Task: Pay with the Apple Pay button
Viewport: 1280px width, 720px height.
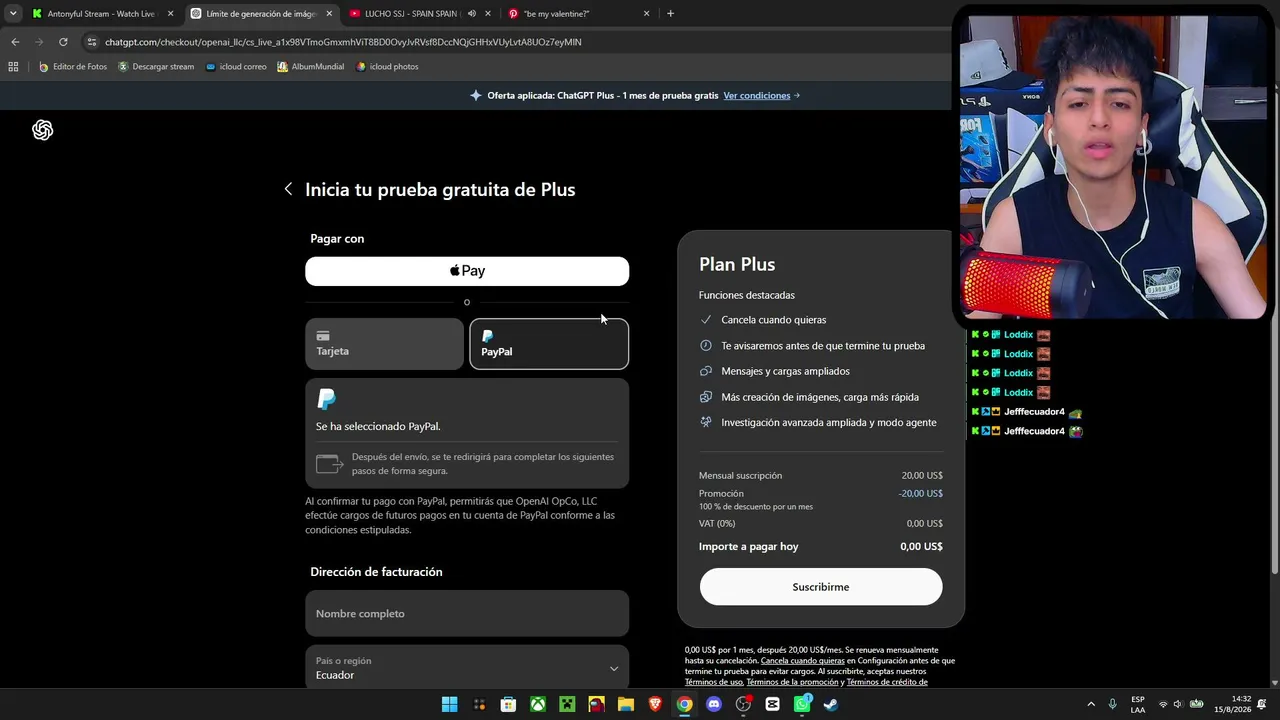Action: pyautogui.click(x=467, y=271)
